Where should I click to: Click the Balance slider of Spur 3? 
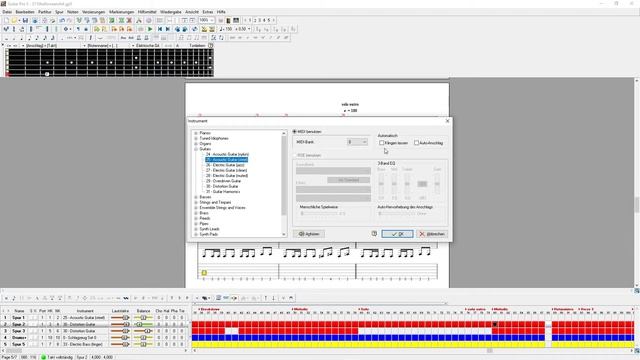[x=143, y=331]
